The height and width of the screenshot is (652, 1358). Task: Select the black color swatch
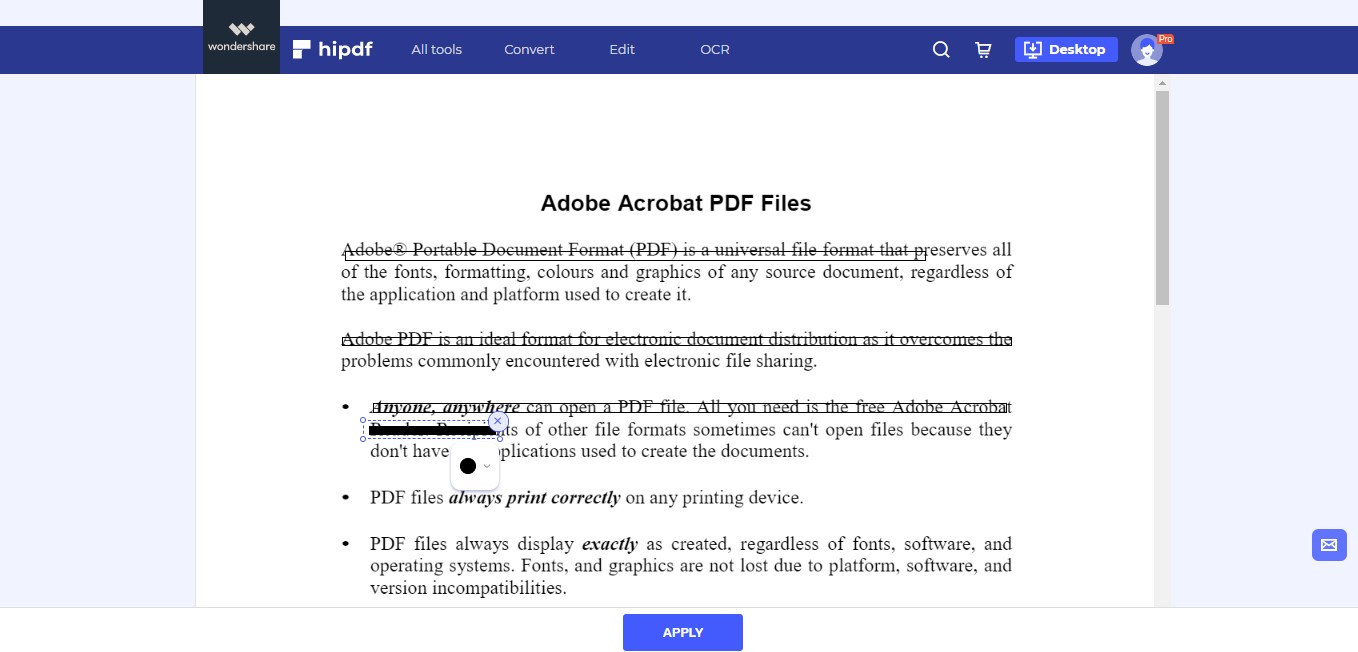point(467,465)
